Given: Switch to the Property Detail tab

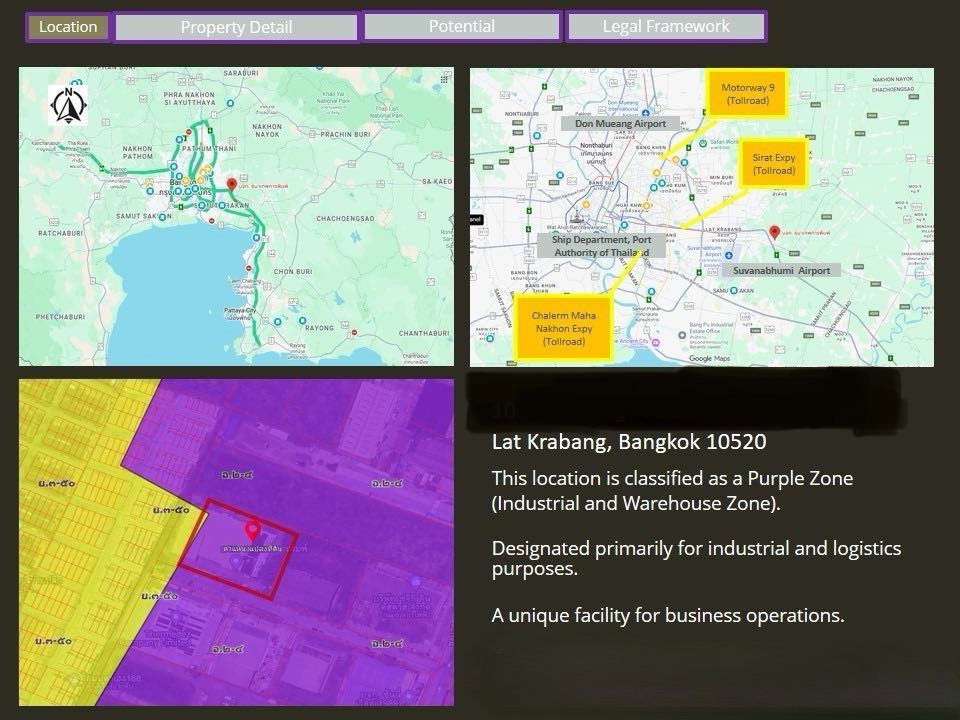Looking at the screenshot, I should pos(236,27).
